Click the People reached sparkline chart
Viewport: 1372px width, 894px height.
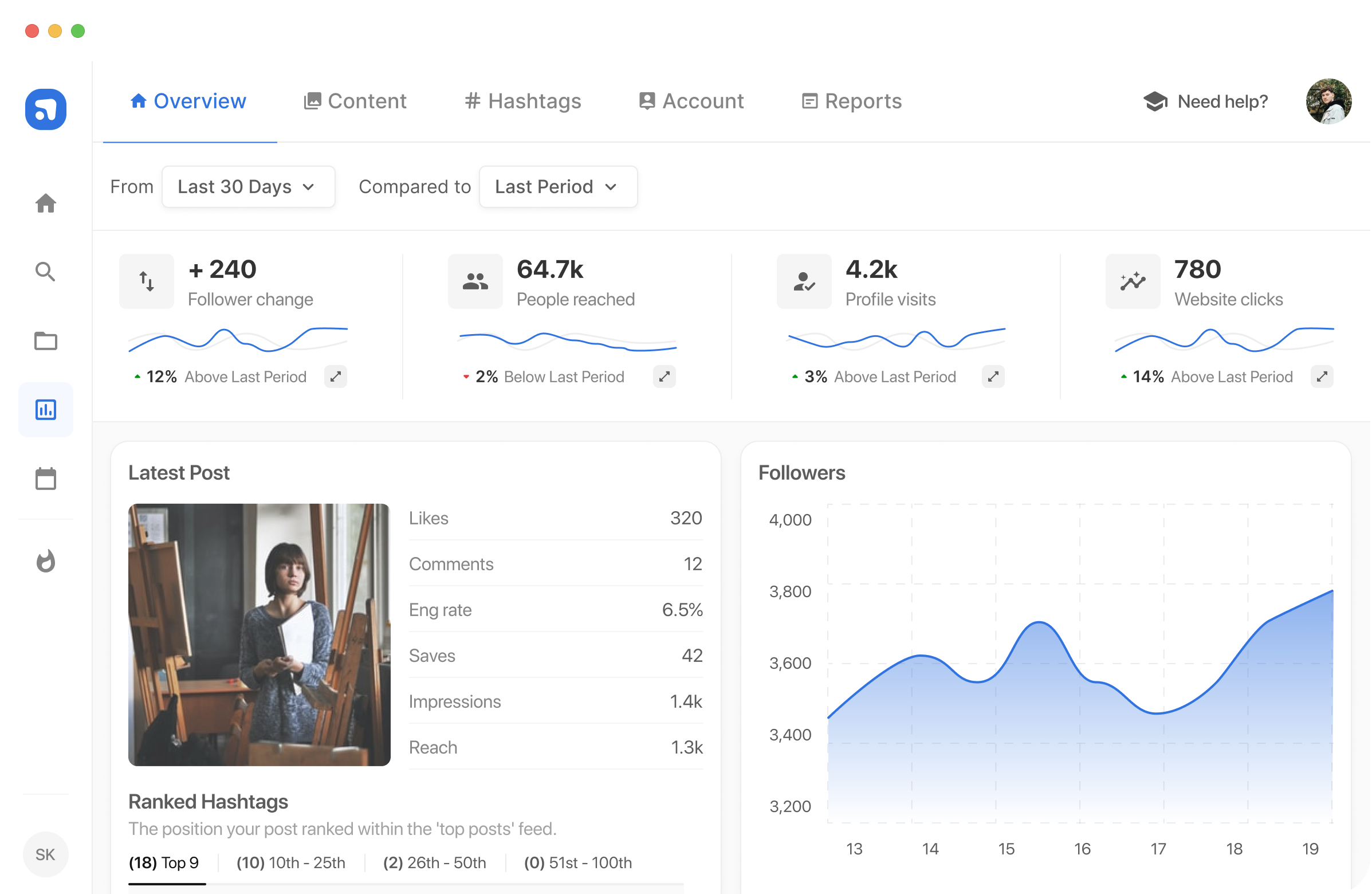coord(567,341)
